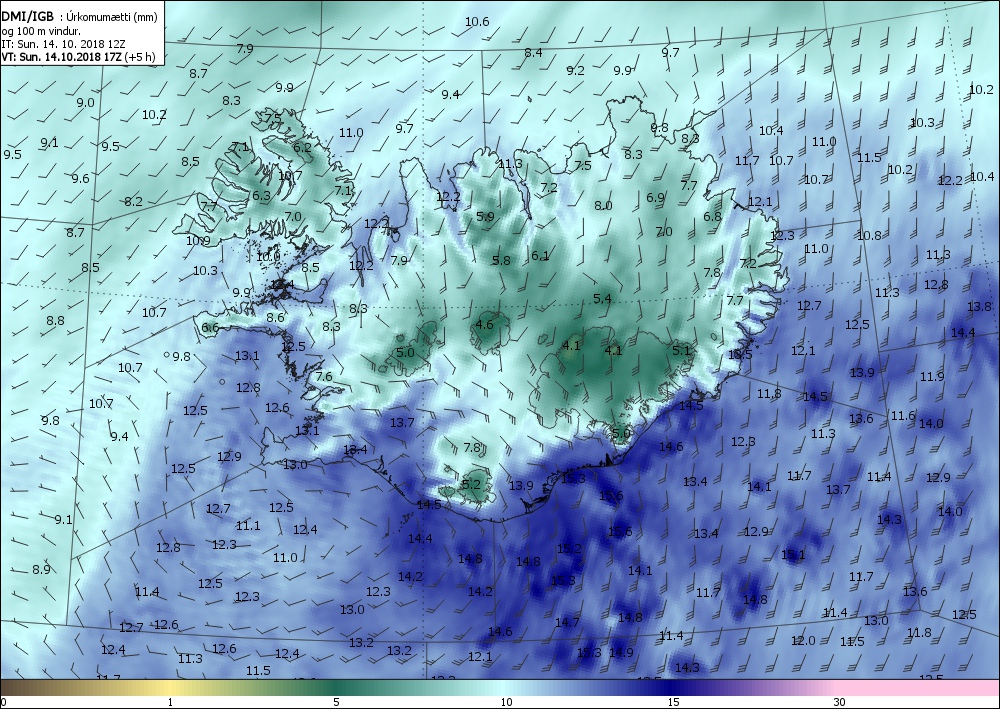Click the 13.8 value at the right edge

point(979,307)
